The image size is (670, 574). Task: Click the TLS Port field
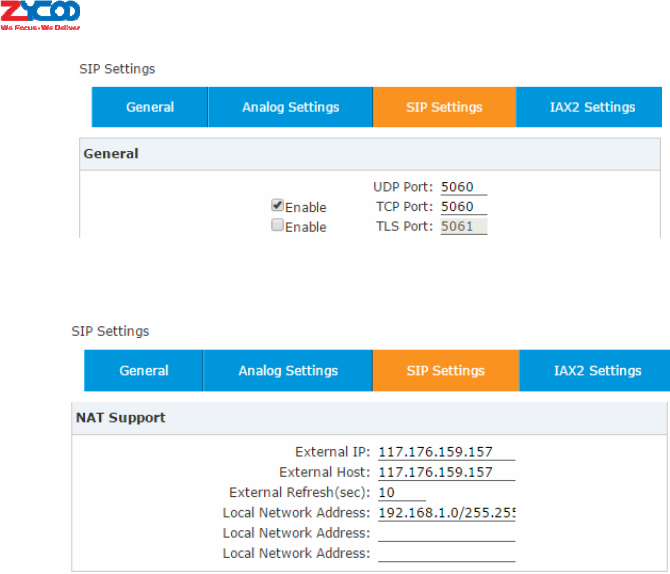tap(462, 227)
